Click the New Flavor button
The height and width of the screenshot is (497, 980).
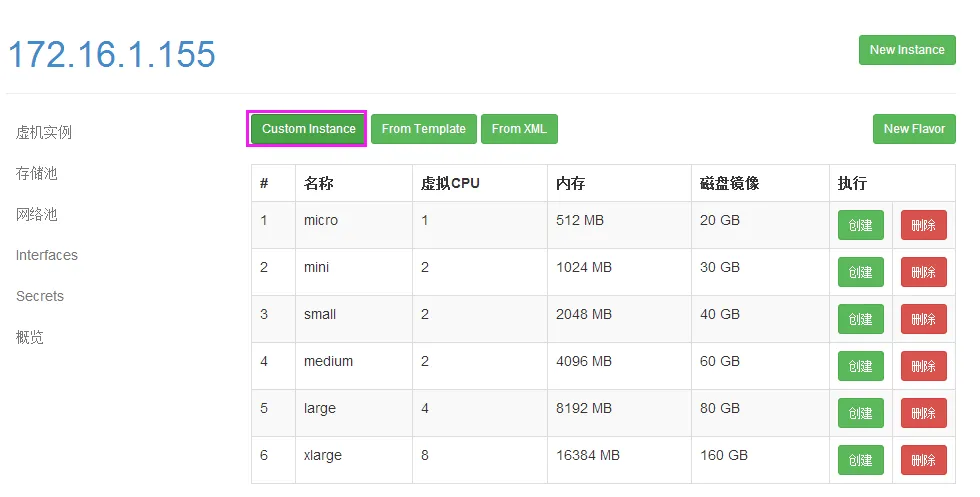pos(913,129)
